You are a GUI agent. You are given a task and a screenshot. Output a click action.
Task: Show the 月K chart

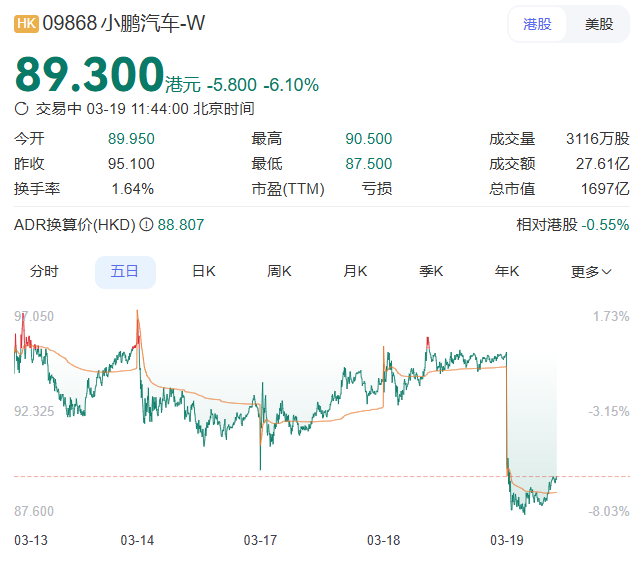point(355,271)
